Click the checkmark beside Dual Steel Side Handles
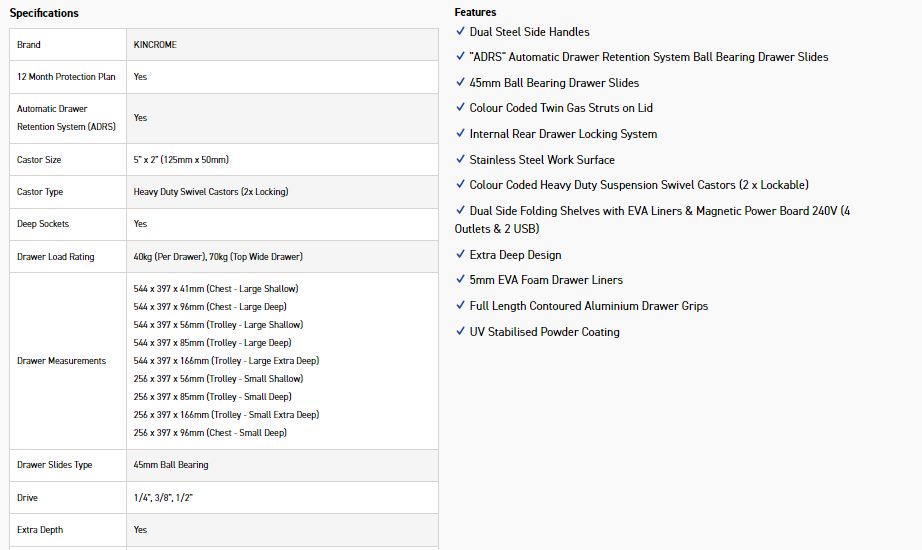 pos(460,32)
